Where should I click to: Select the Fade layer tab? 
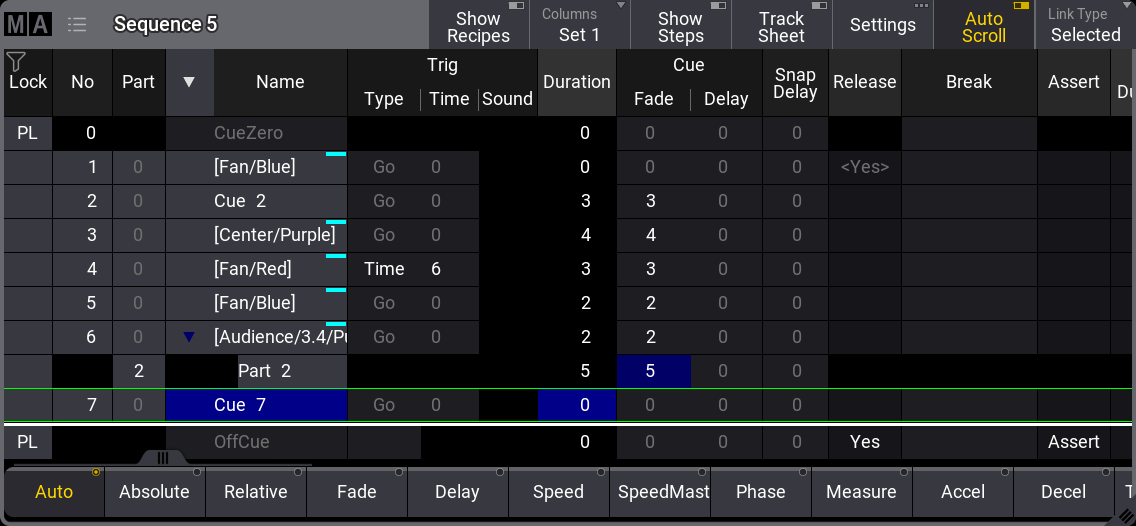pyautogui.click(x=356, y=492)
